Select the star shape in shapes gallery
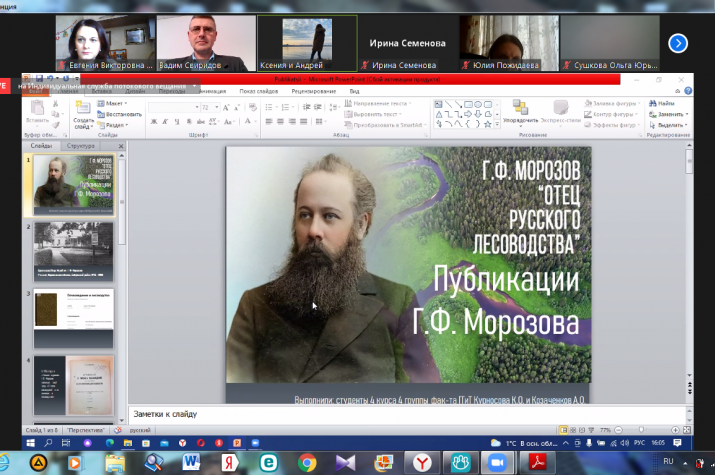 pyautogui.click(x=487, y=124)
